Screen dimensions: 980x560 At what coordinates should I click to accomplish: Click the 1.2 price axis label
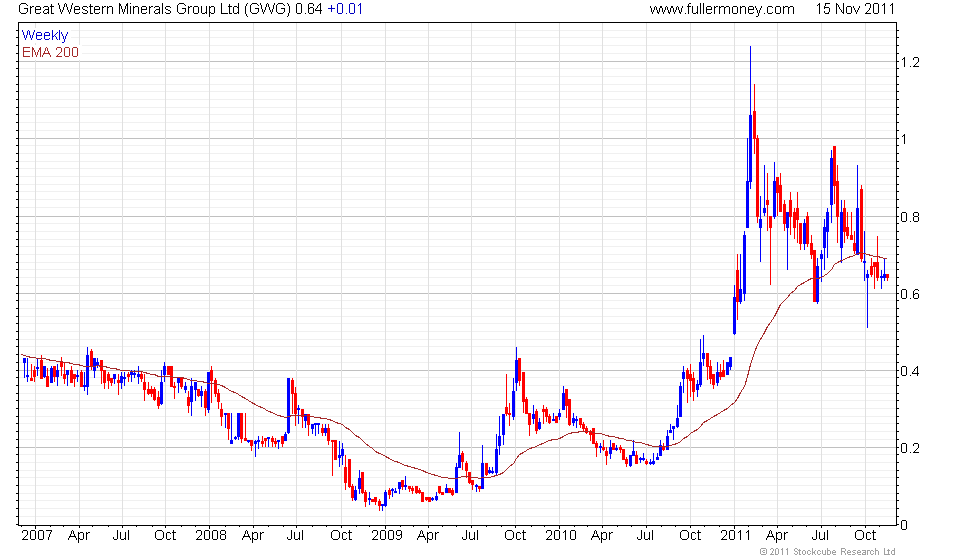pos(910,62)
